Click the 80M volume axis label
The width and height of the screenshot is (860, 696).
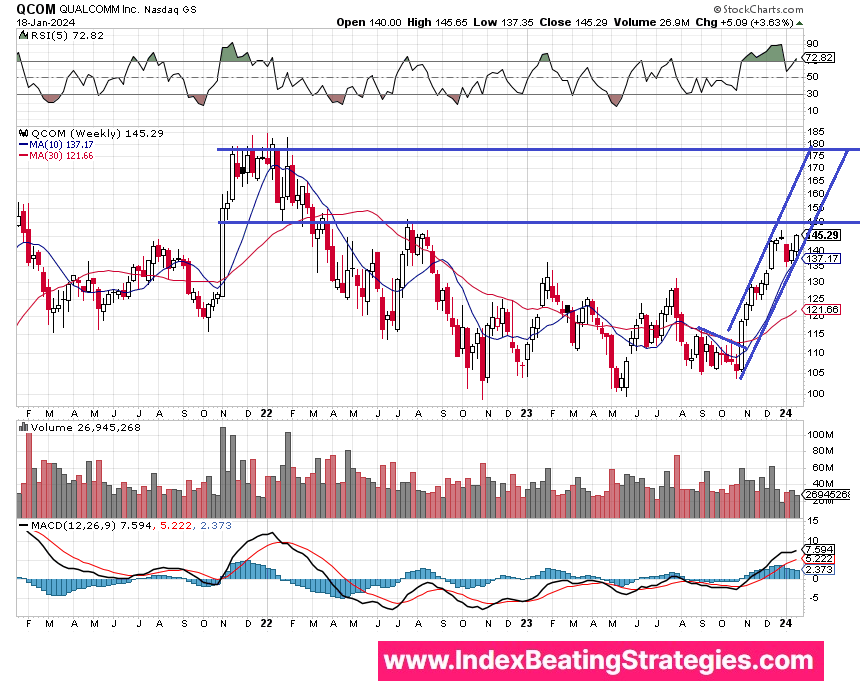coord(822,451)
